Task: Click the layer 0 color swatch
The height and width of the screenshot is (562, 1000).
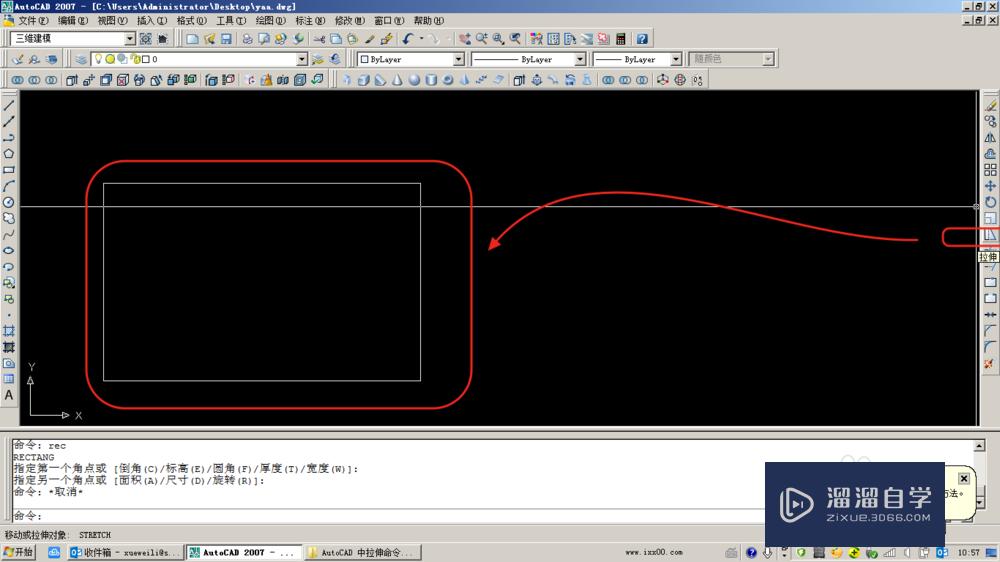Action: [x=145, y=59]
